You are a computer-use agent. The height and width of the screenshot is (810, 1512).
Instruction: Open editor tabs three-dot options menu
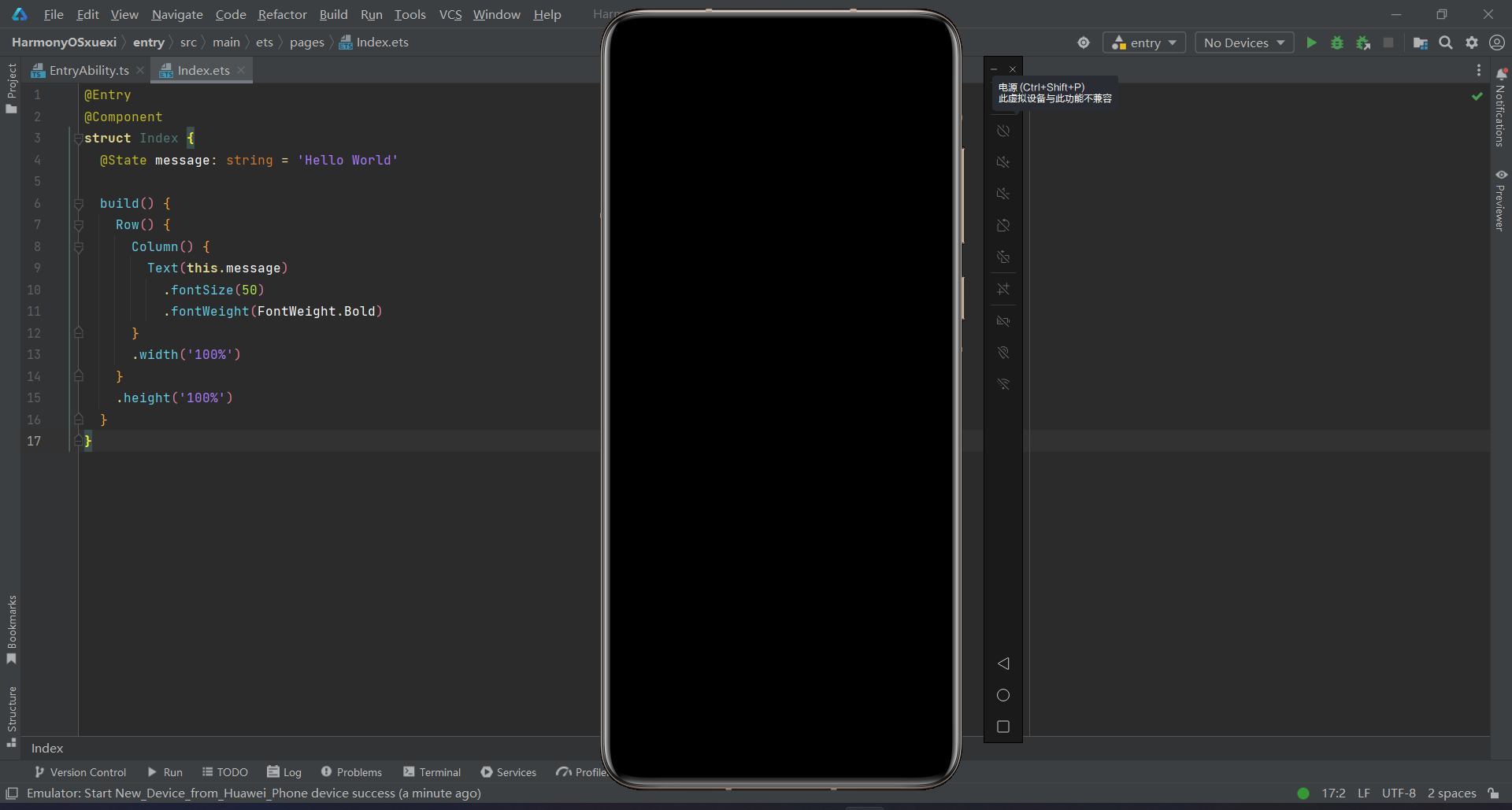coord(1479,70)
